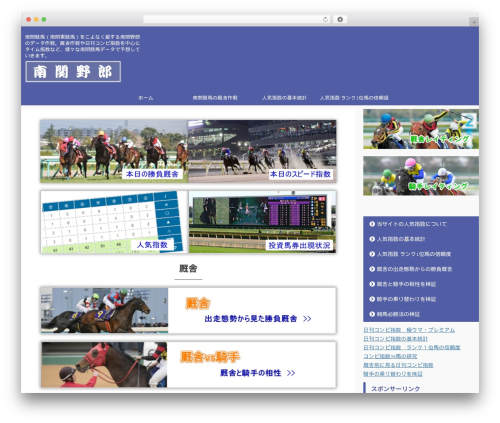The image size is (500, 423).
Task: Open 日刊コンピ指数の基本統計 link
Action: point(395,339)
